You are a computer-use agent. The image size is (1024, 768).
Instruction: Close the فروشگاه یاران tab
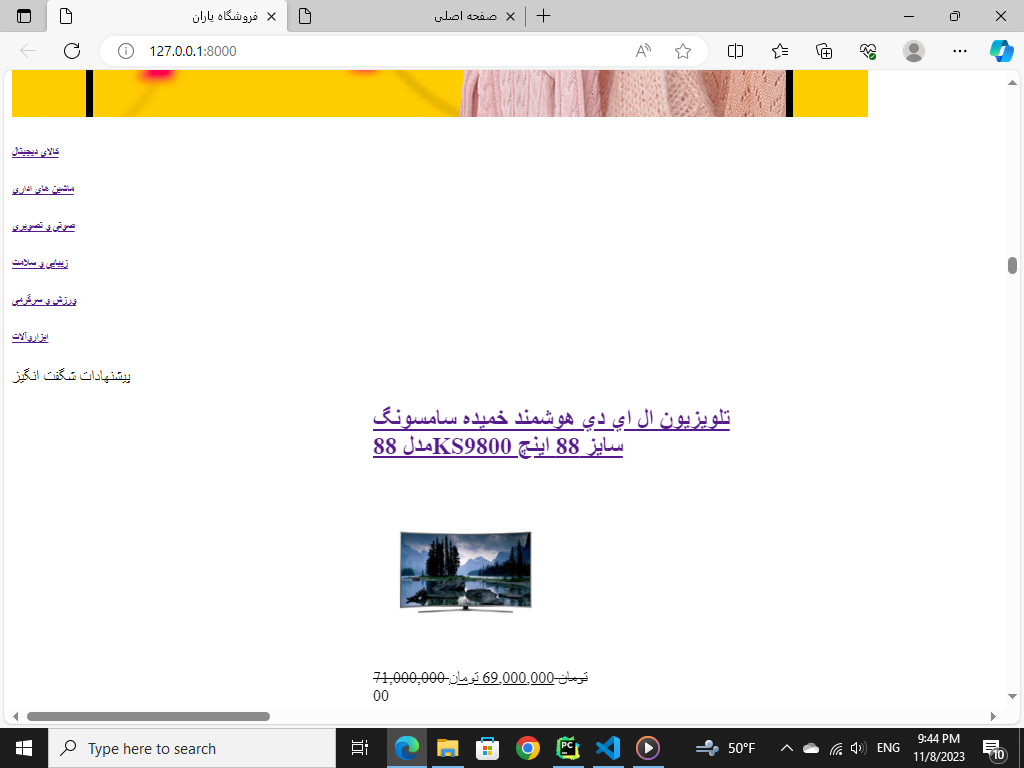tap(272, 16)
